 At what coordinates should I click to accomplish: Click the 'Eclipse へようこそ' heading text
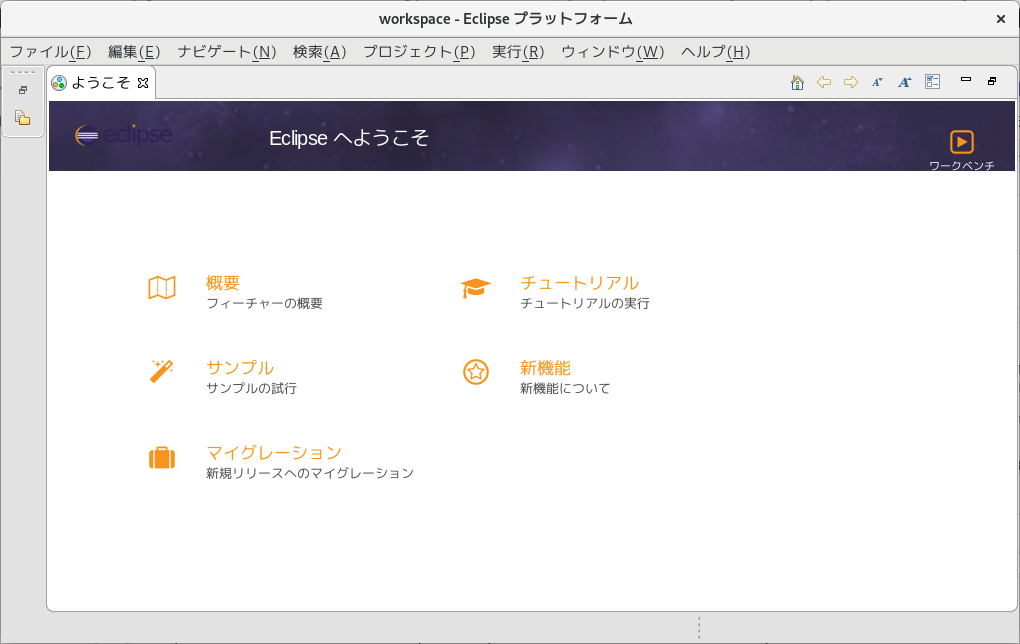pyautogui.click(x=349, y=138)
